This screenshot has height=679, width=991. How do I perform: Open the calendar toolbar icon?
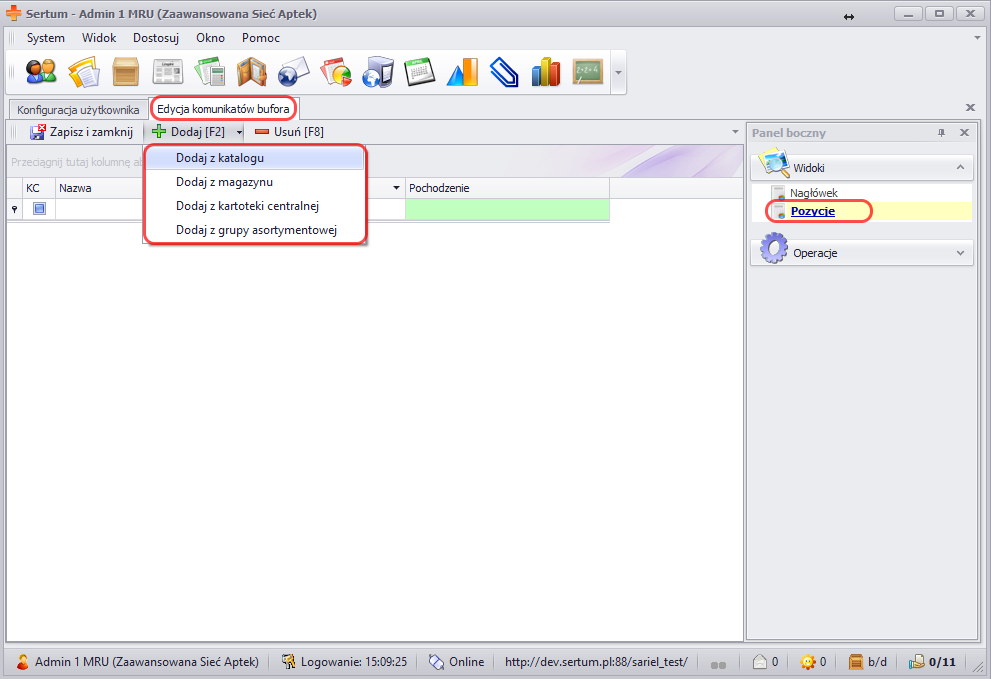(419, 72)
